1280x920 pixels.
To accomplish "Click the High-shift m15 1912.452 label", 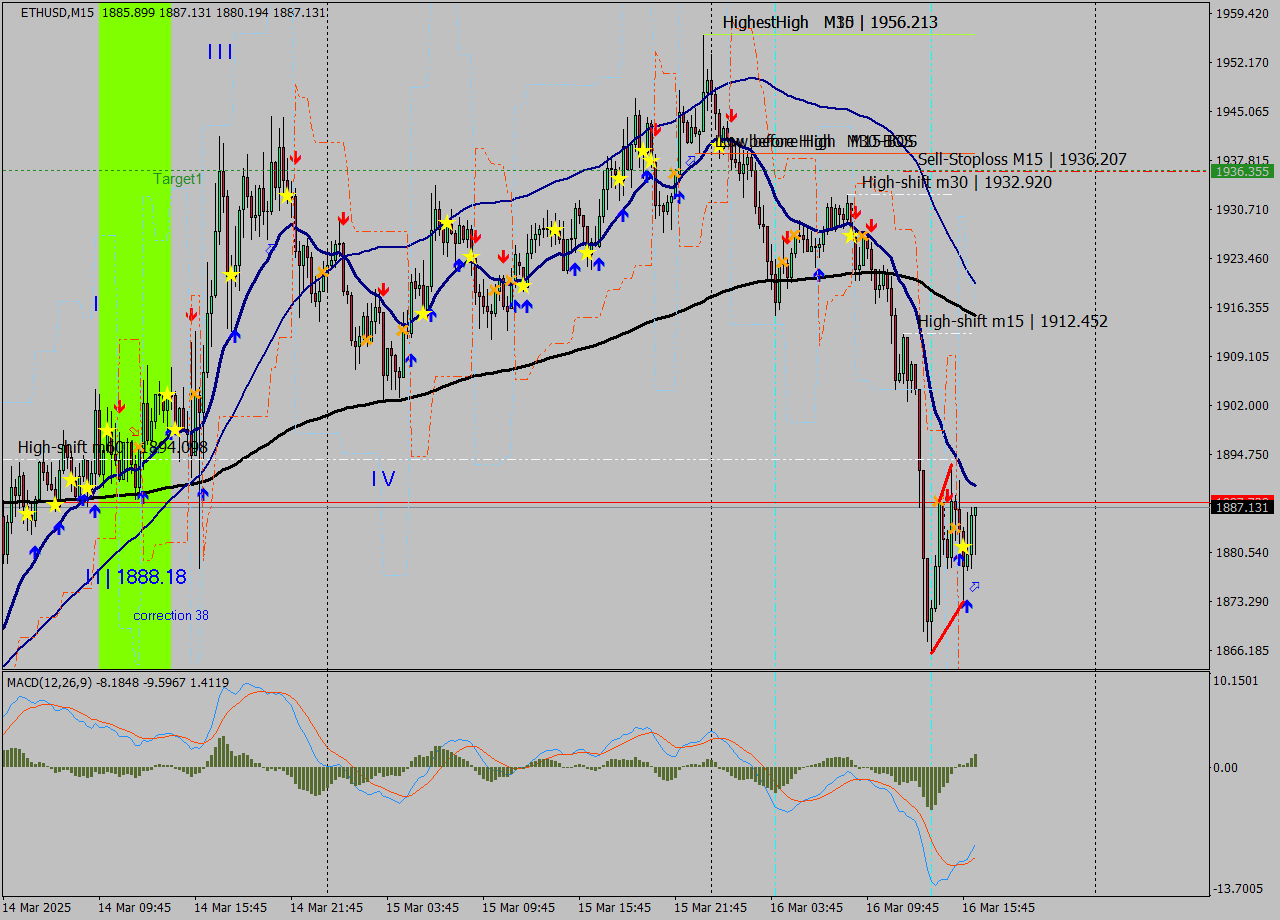I will pos(1013,321).
